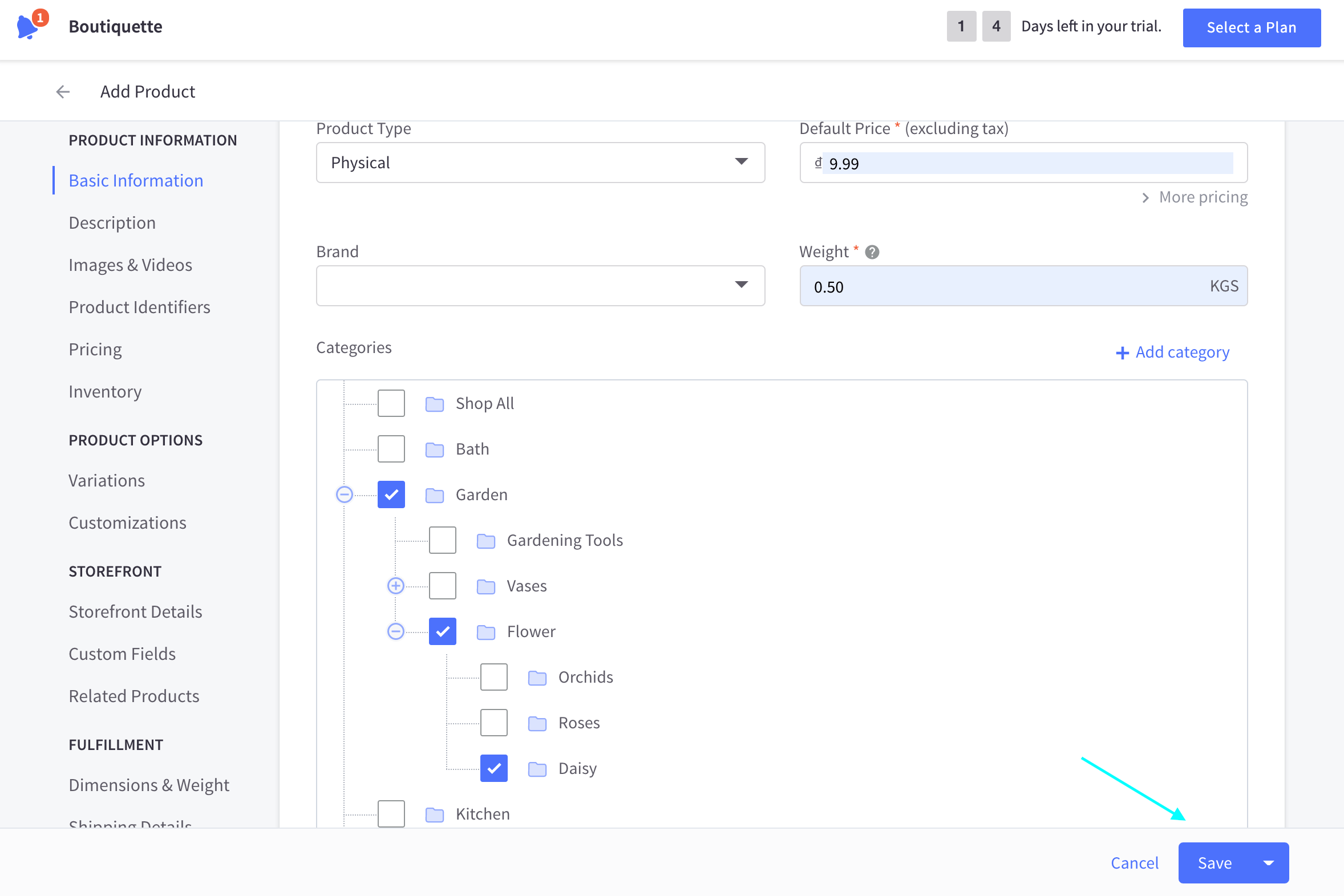Click the Kitchen folder icon
The image size is (1344, 896).
click(x=434, y=814)
